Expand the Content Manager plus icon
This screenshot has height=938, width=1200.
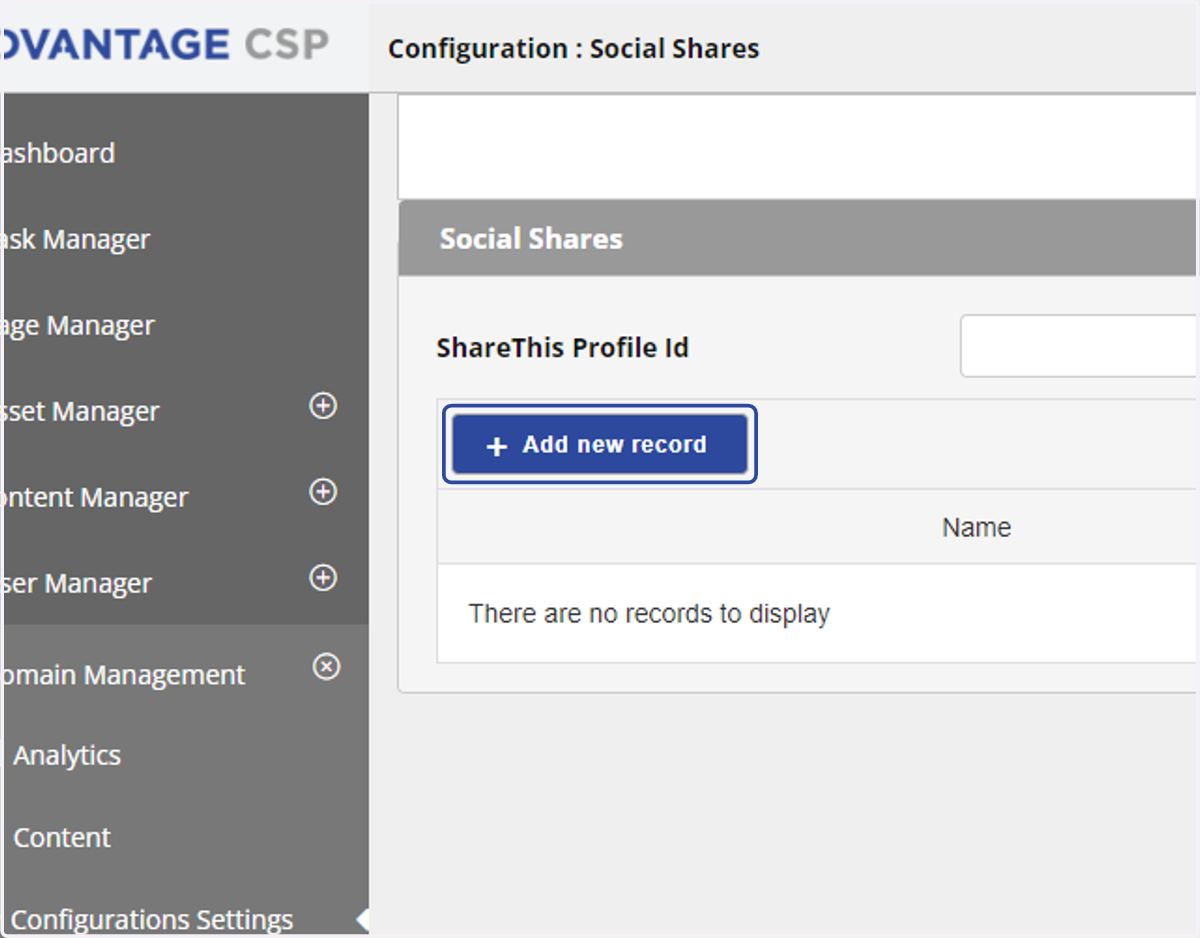[323, 492]
